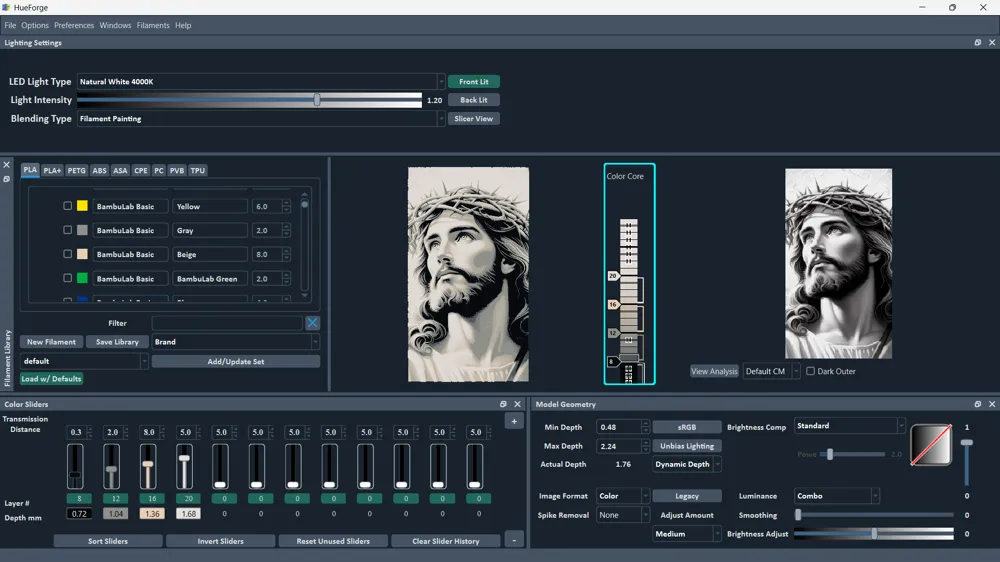
Task: Click the gray swatch of BambuLab Gray
Action: [82, 230]
